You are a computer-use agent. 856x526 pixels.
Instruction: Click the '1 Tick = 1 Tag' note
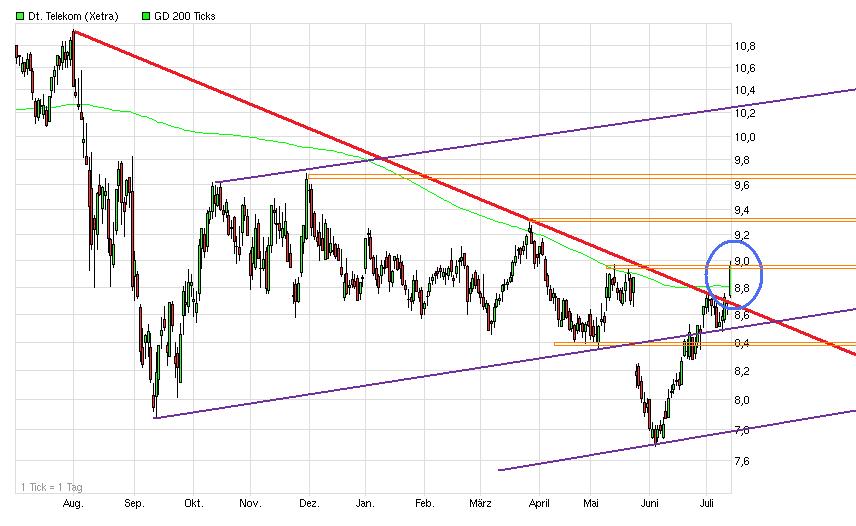pos(52,487)
